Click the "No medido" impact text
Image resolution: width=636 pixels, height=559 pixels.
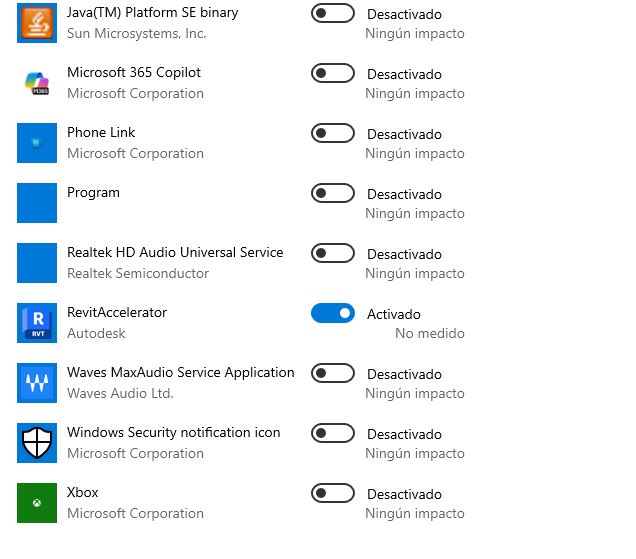click(429, 334)
